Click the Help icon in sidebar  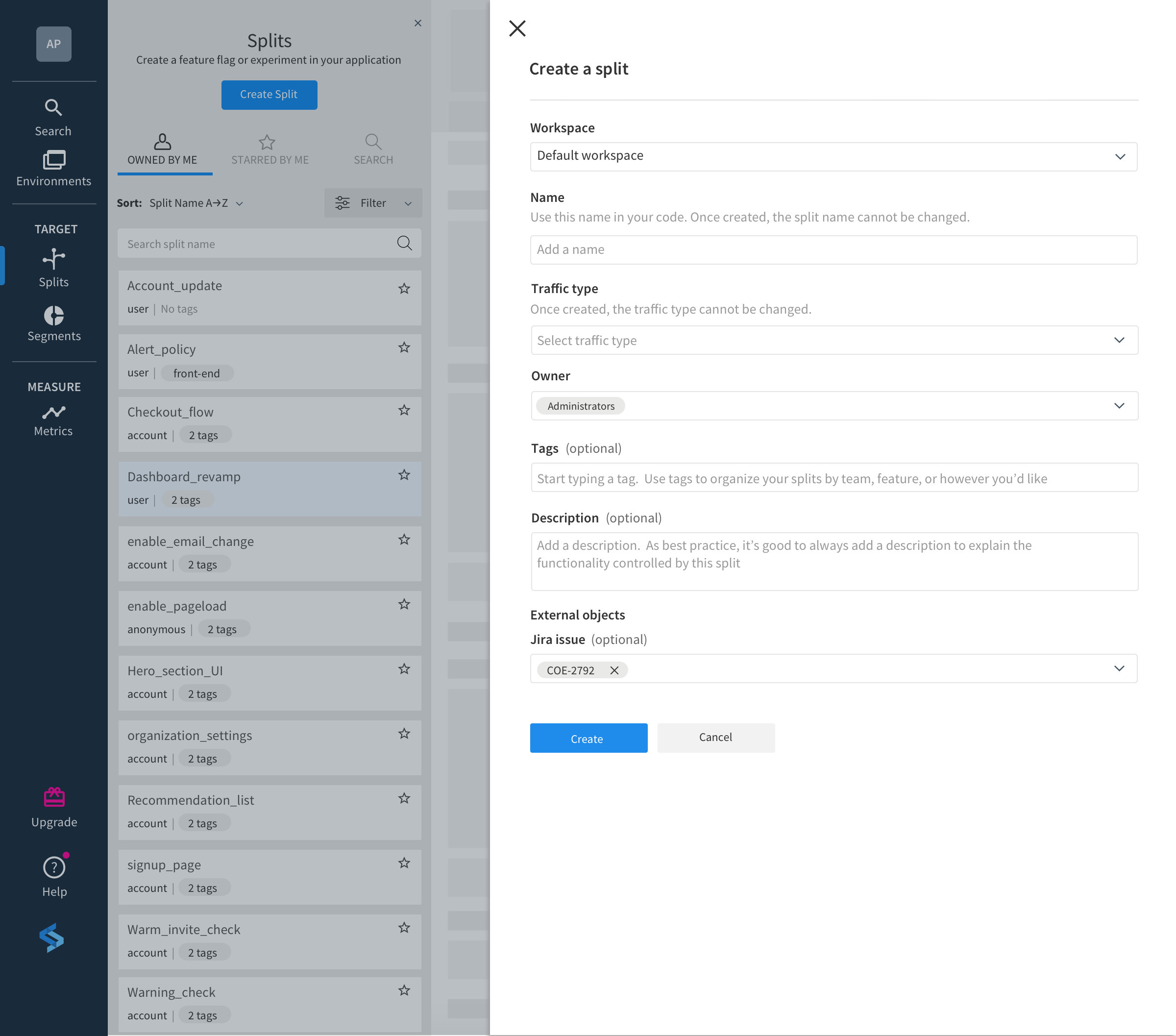[53, 867]
